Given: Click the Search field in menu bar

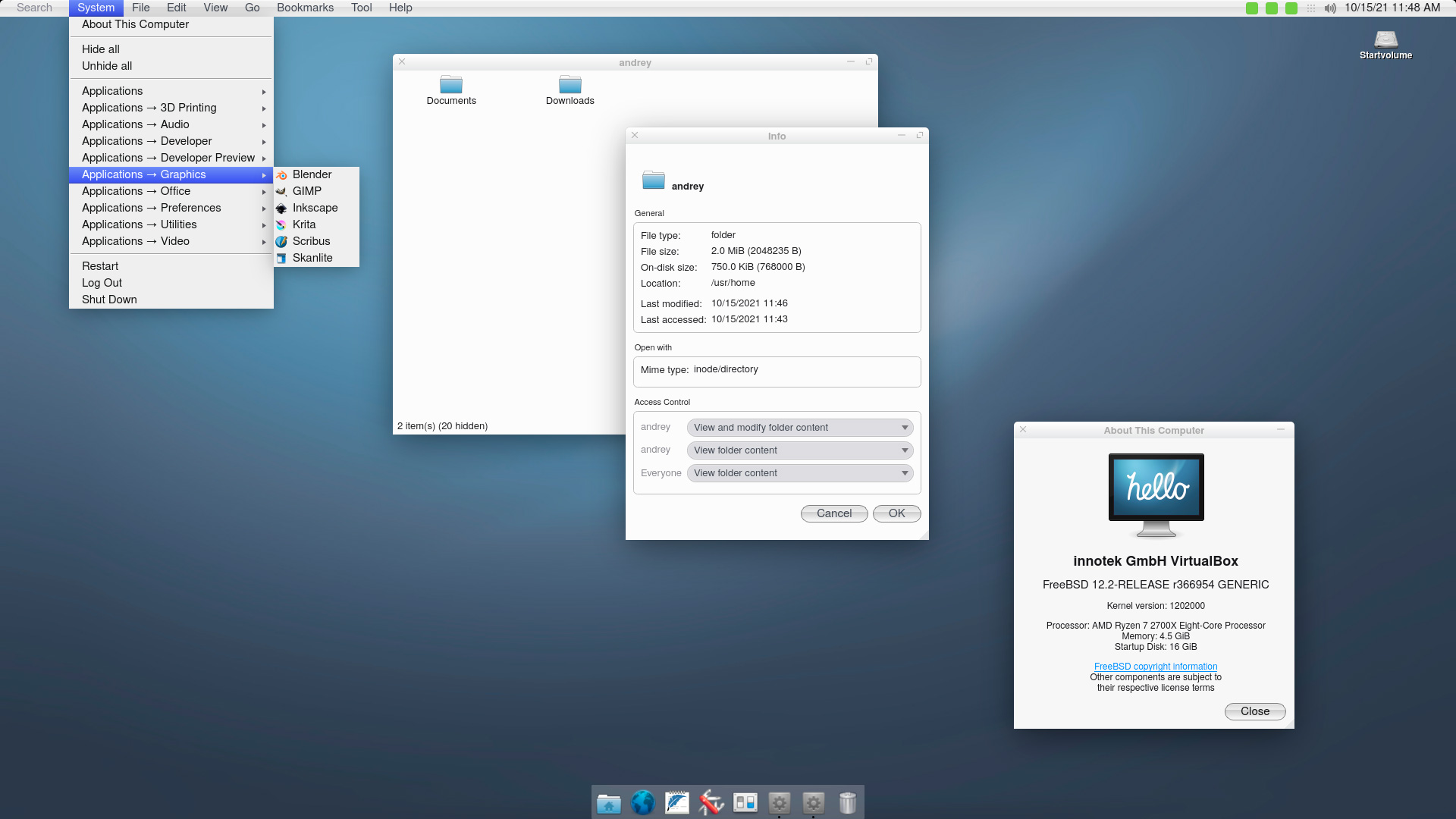Looking at the screenshot, I should click(34, 8).
